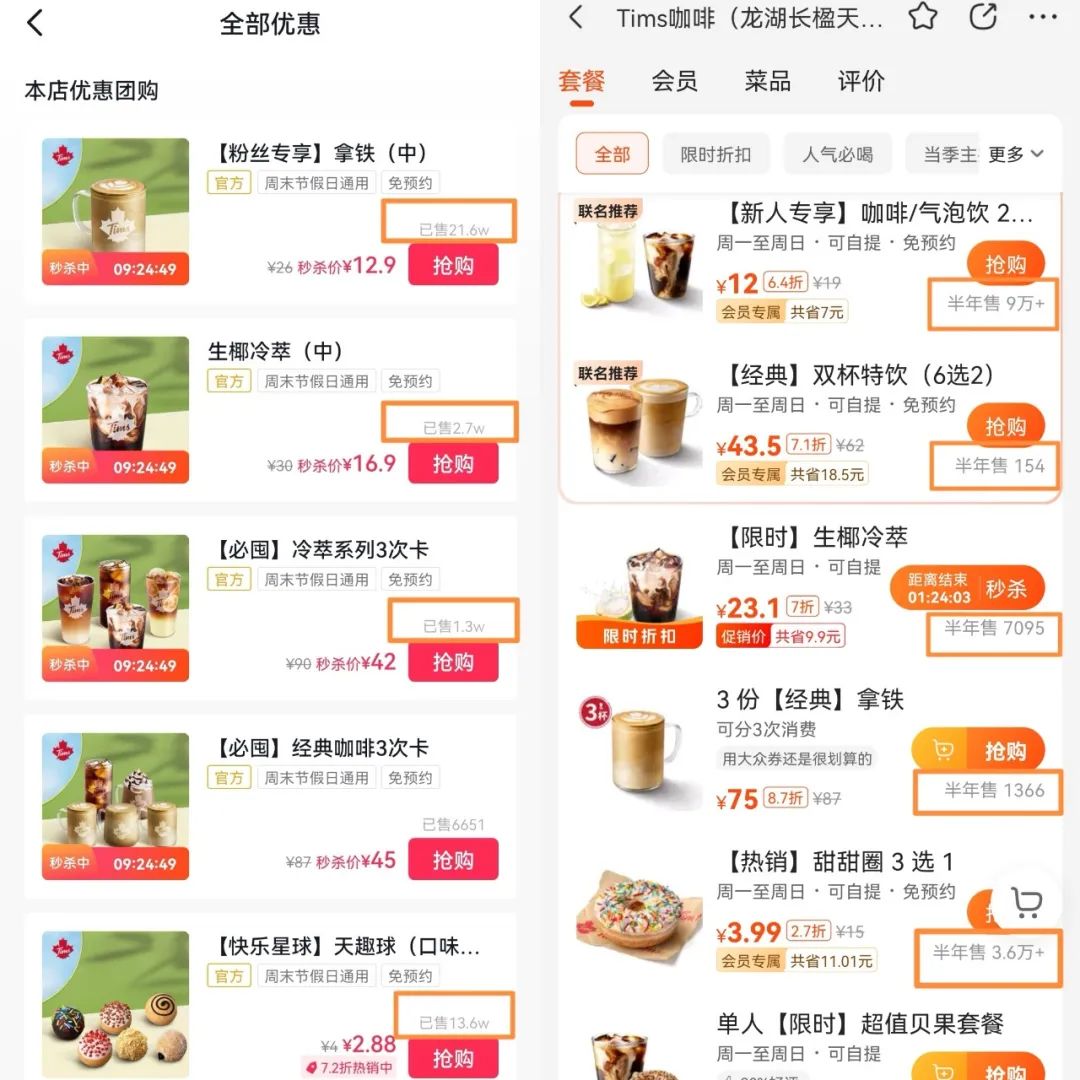Screen dimensions: 1080x1080
Task: Tap the back arrow beside 全部优惠
Action: point(35,23)
